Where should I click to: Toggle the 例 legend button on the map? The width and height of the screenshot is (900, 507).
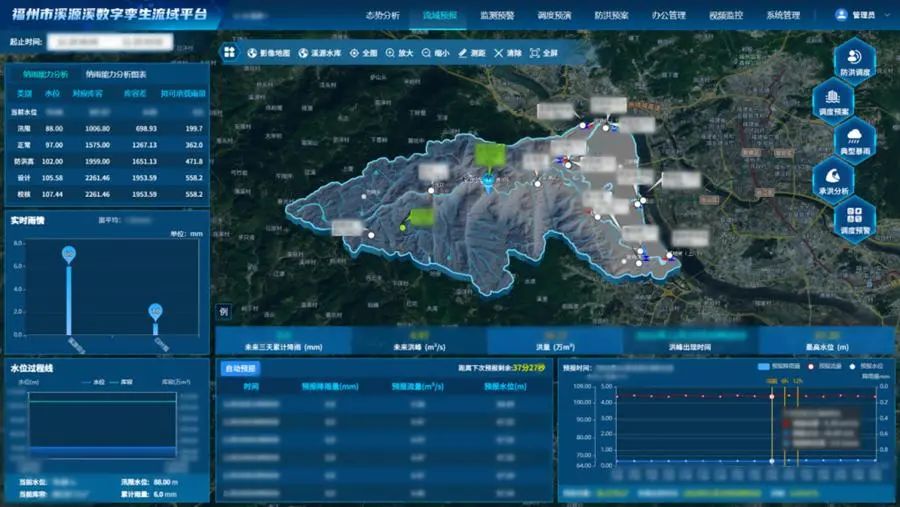click(224, 311)
